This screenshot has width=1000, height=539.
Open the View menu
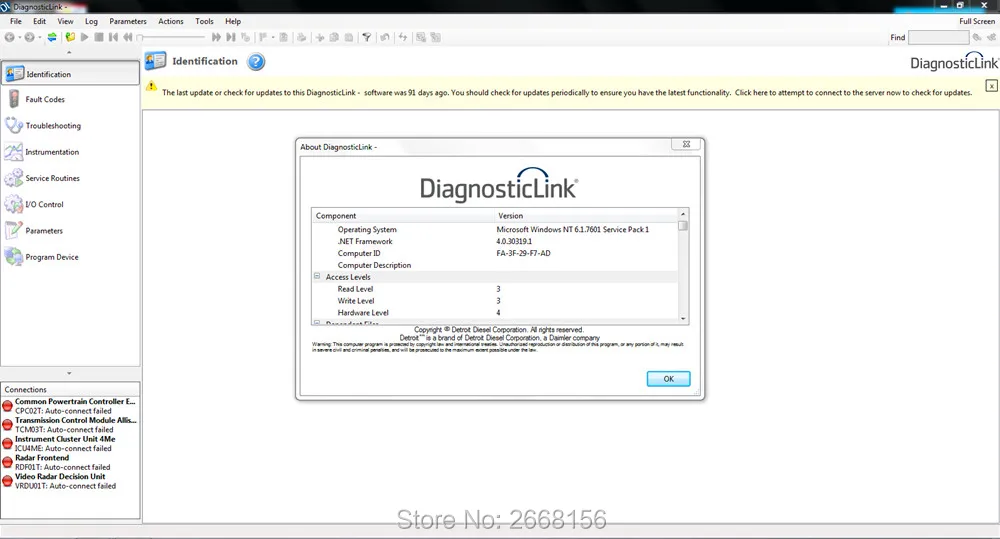click(x=65, y=21)
